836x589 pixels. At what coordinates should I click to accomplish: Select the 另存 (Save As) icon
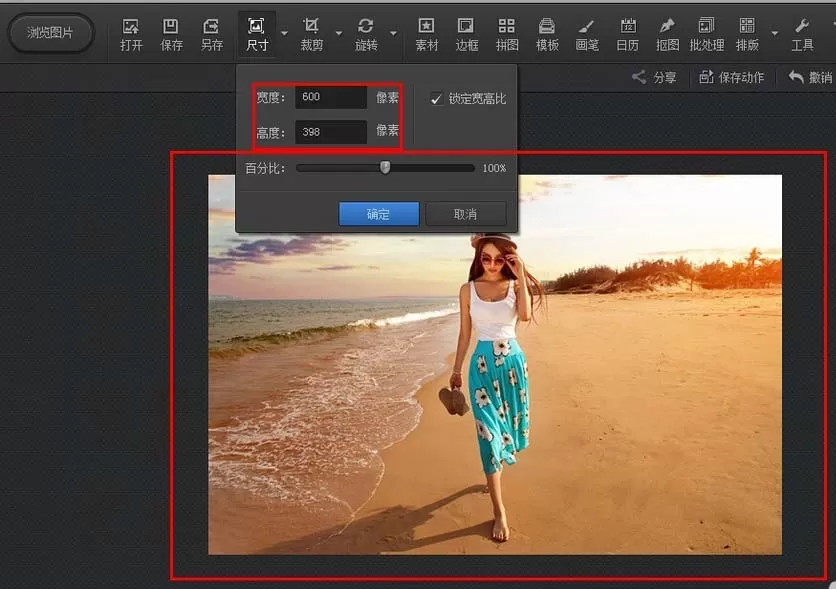tap(212, 35)
